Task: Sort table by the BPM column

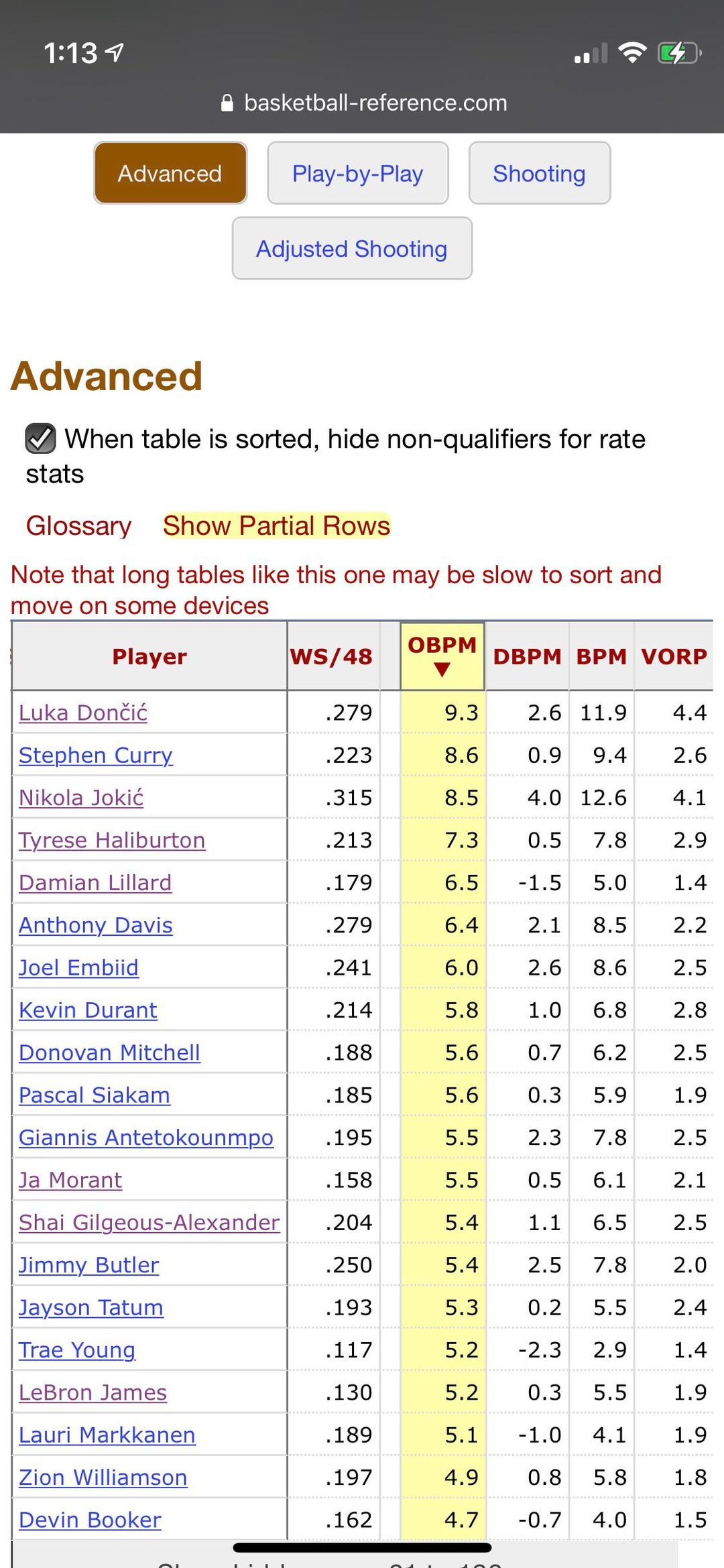Action: click(x=601, y=656)
